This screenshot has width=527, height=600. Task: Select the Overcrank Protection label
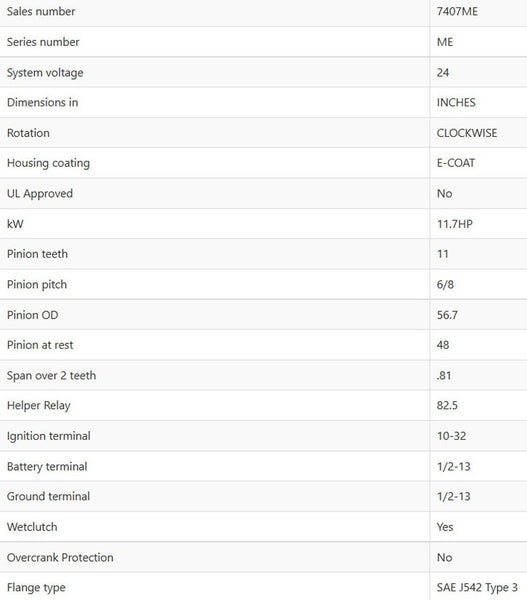(x=60, y=558)
